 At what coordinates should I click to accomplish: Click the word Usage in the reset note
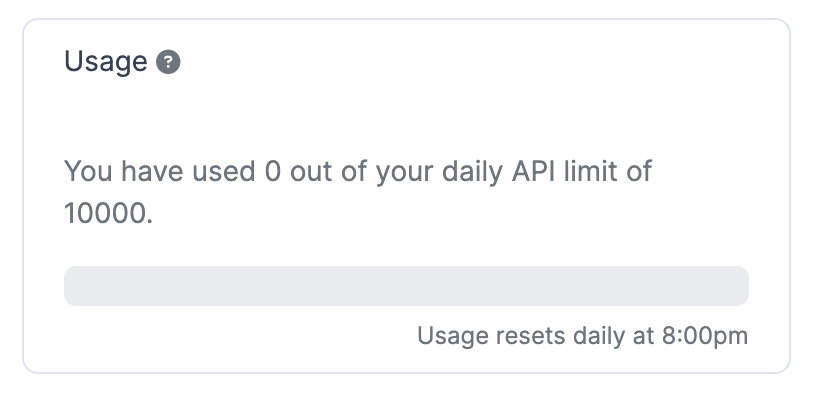tap(453, 337)
